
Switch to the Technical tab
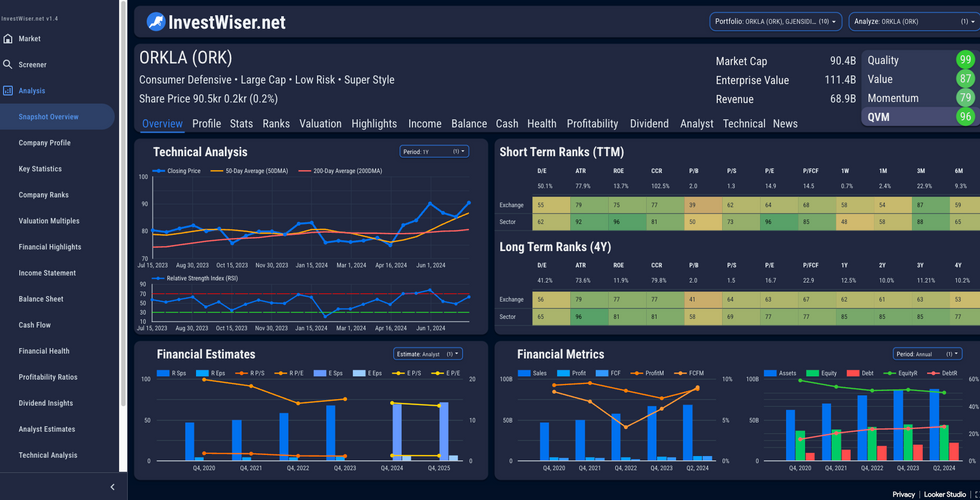744,124
